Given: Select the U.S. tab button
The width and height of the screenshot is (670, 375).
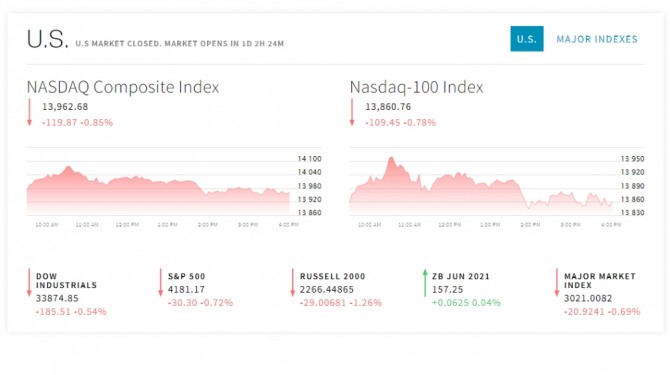Looking at the screenshot, I should click(526, 39).
